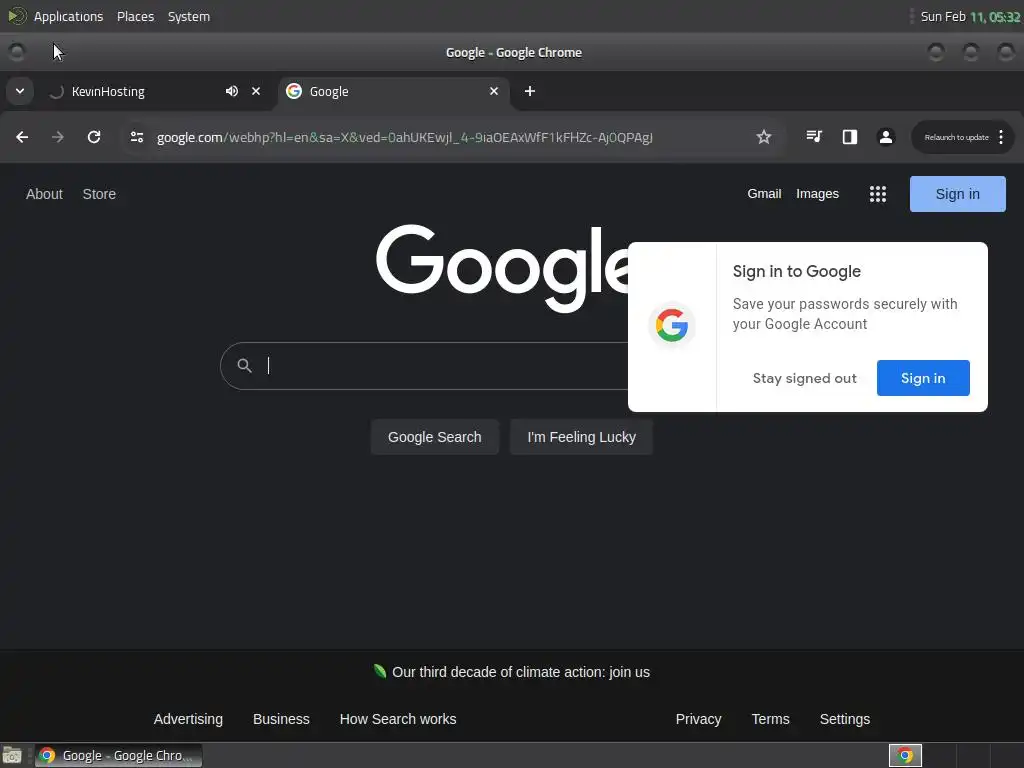Open the Chrome profile avatar icon
The width and height of the screenshot is (1024, 768).
click(886, 137)
